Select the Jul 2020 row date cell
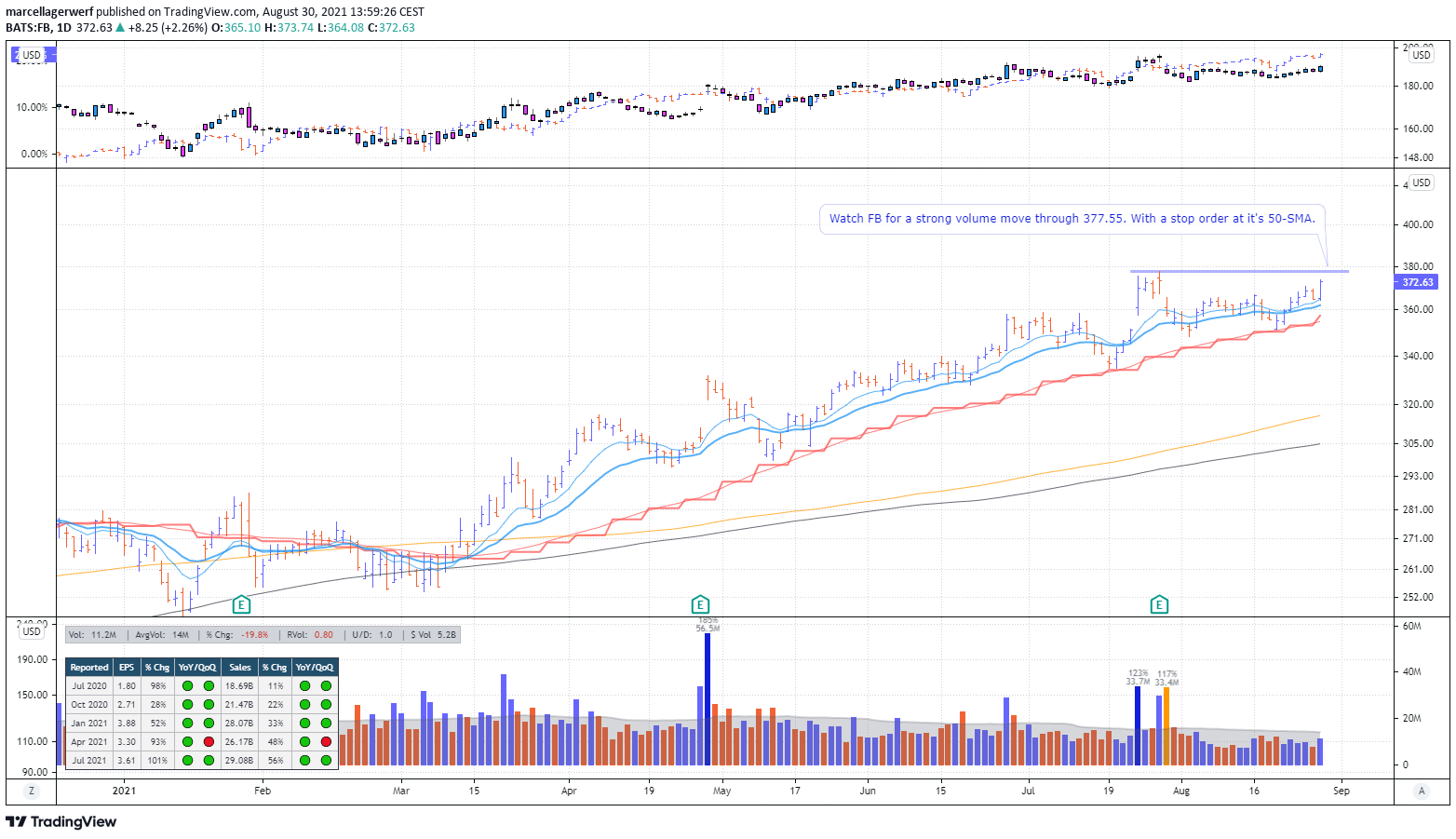The image size is (1456, 839). [89, 685]
